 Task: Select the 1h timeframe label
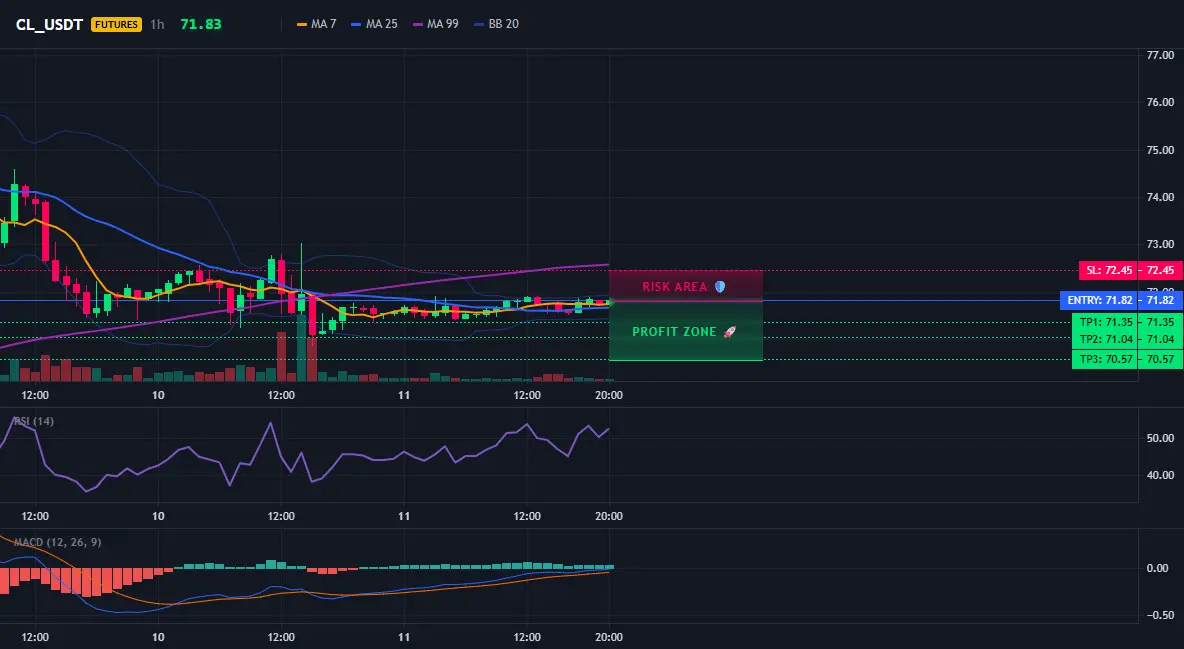click(157, 24)
